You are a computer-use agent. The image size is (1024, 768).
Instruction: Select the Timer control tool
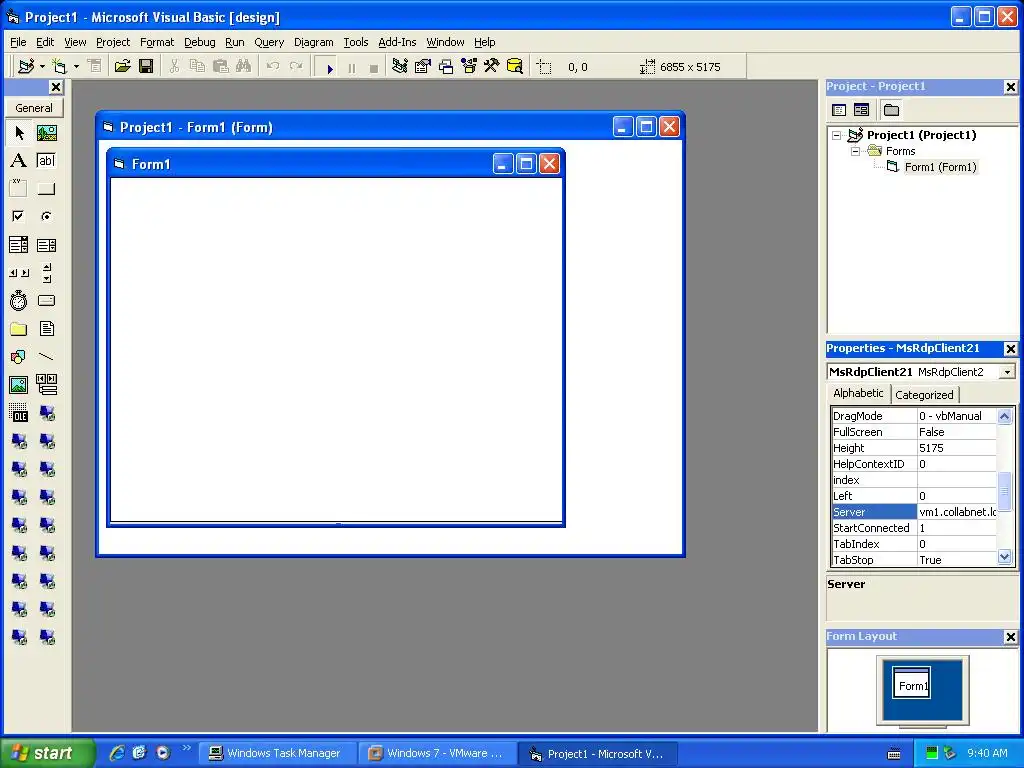point(19,301)
